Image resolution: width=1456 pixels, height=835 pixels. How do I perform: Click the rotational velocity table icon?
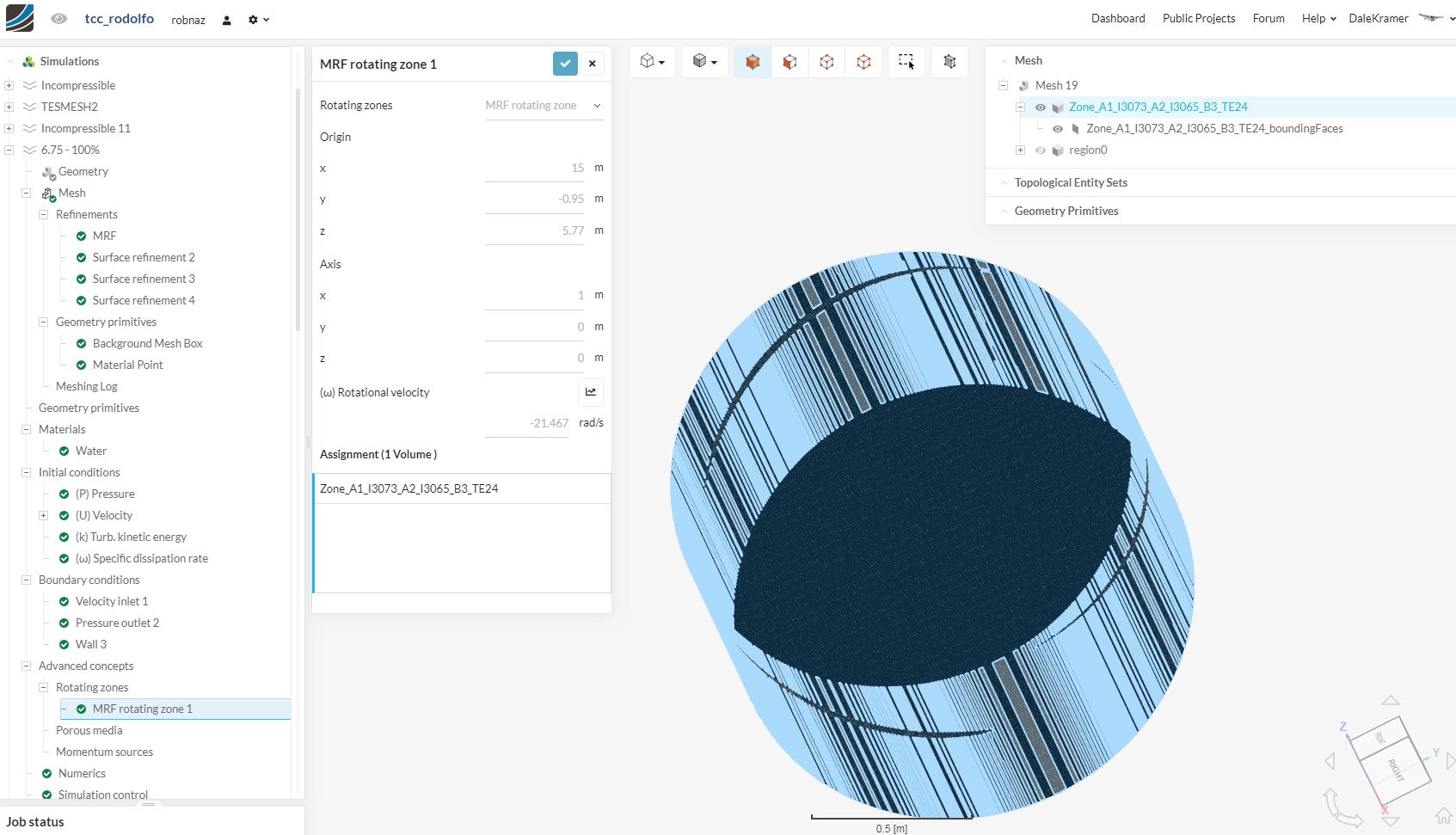coord(591,392)
